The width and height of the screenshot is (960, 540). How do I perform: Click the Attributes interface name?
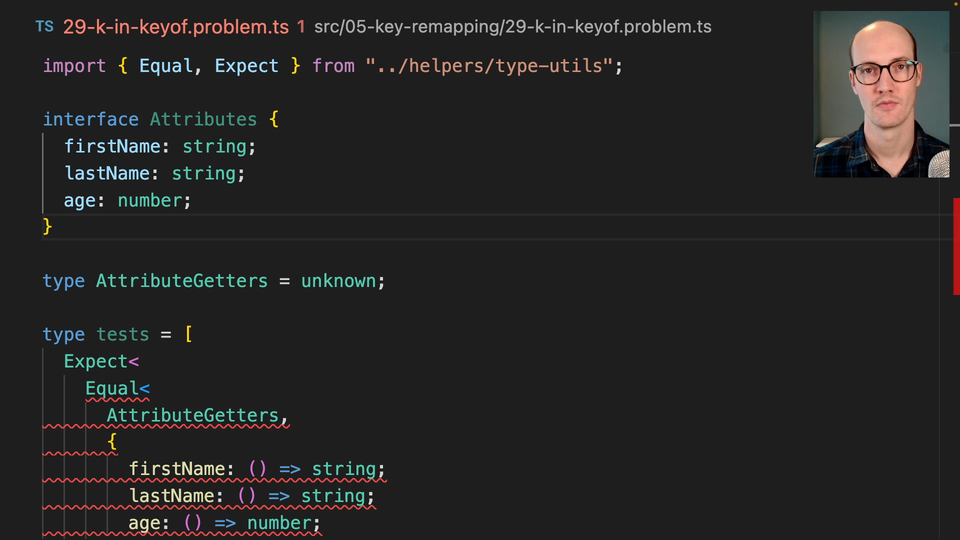(x=203, y=119)
